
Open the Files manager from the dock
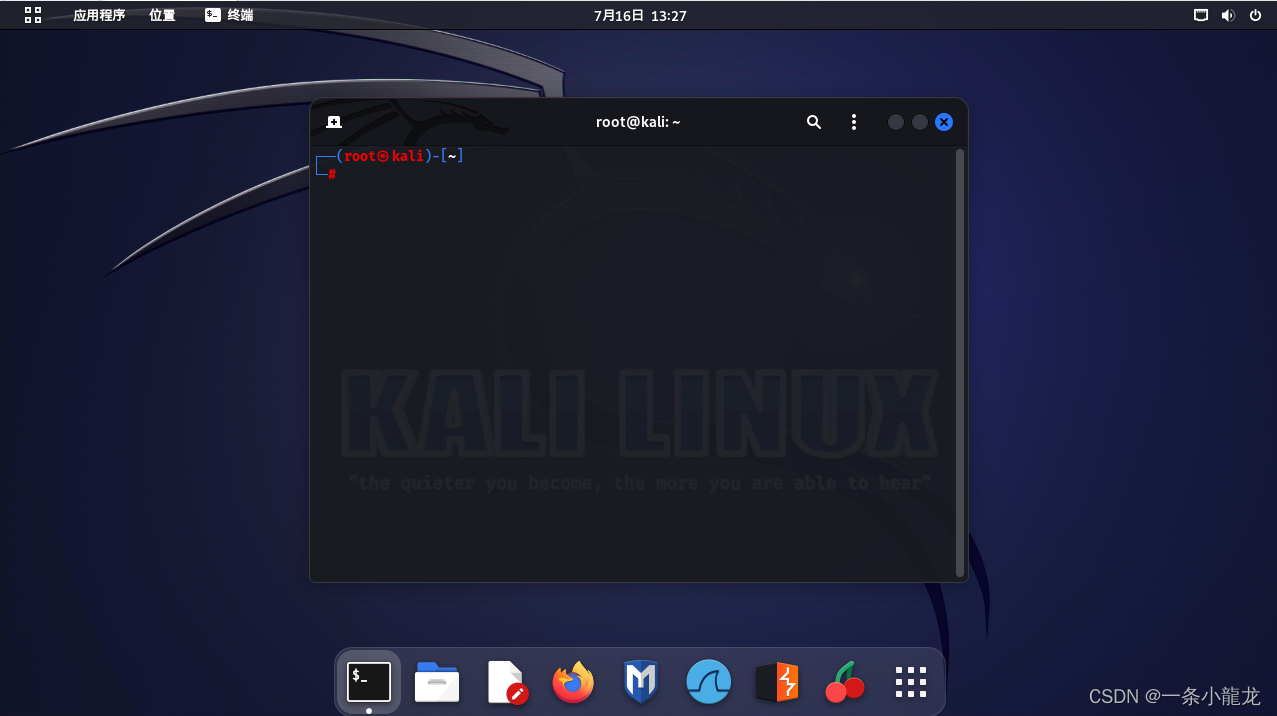pyautogui.click(x=437, y=682)
